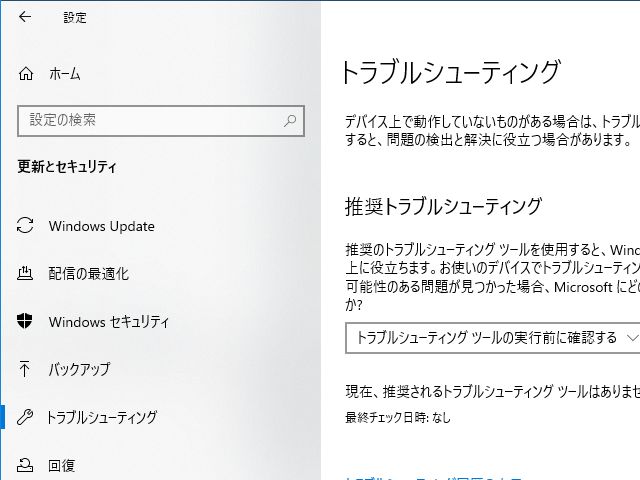640x480 pixels.
Task: Go to ホーム in Settings
Action: [64, 74]
